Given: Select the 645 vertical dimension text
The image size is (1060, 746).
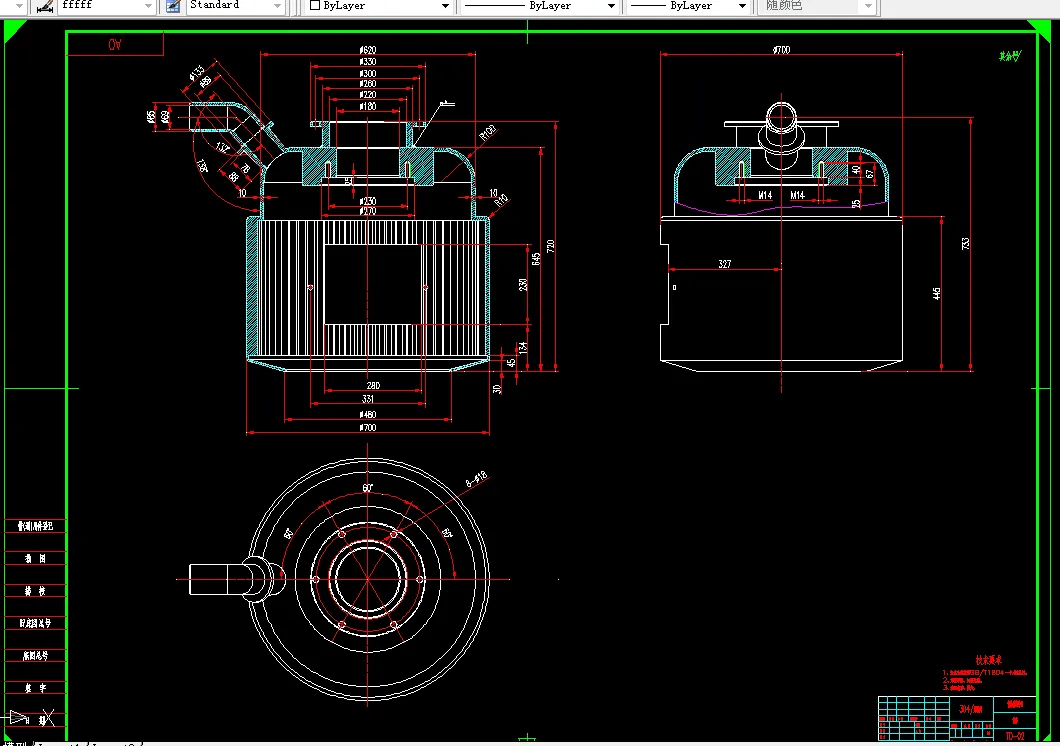Looking at the screenshot, I should tap(536, 259).
